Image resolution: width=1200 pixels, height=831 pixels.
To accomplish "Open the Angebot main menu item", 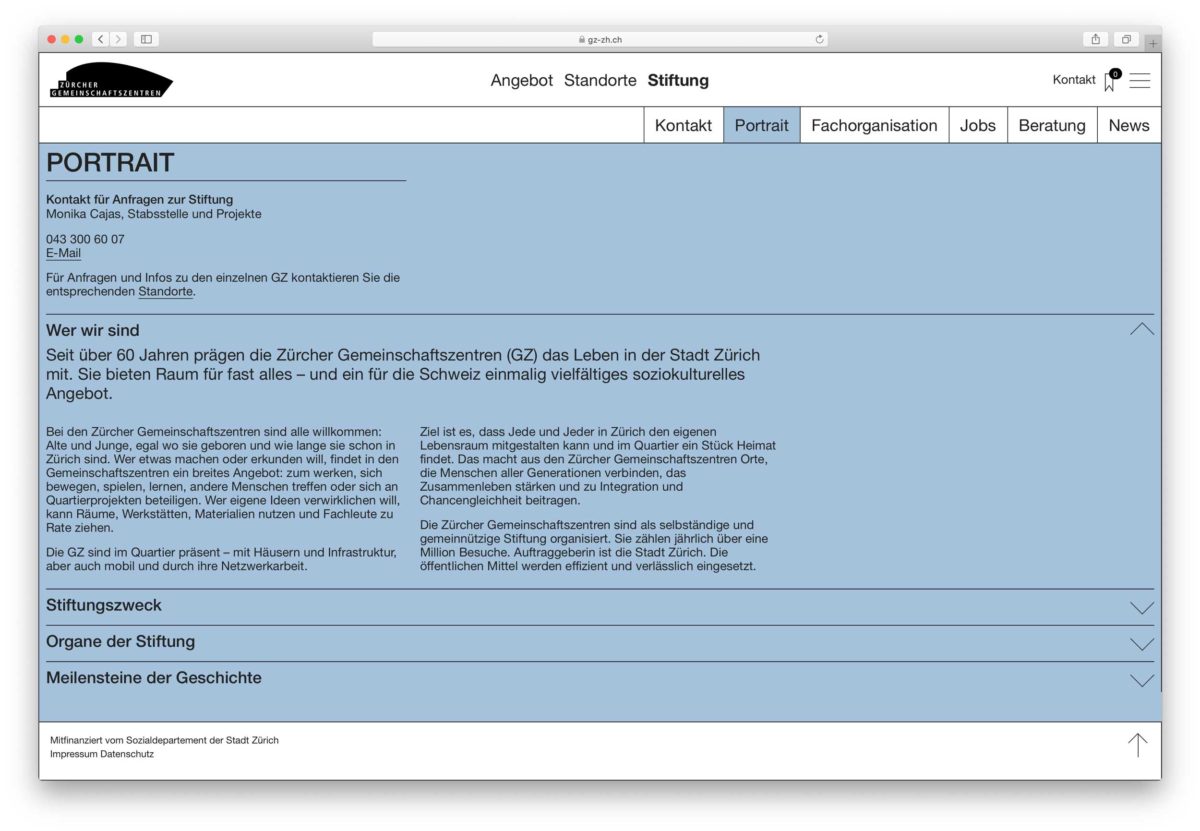I will [x=521, y=80].
